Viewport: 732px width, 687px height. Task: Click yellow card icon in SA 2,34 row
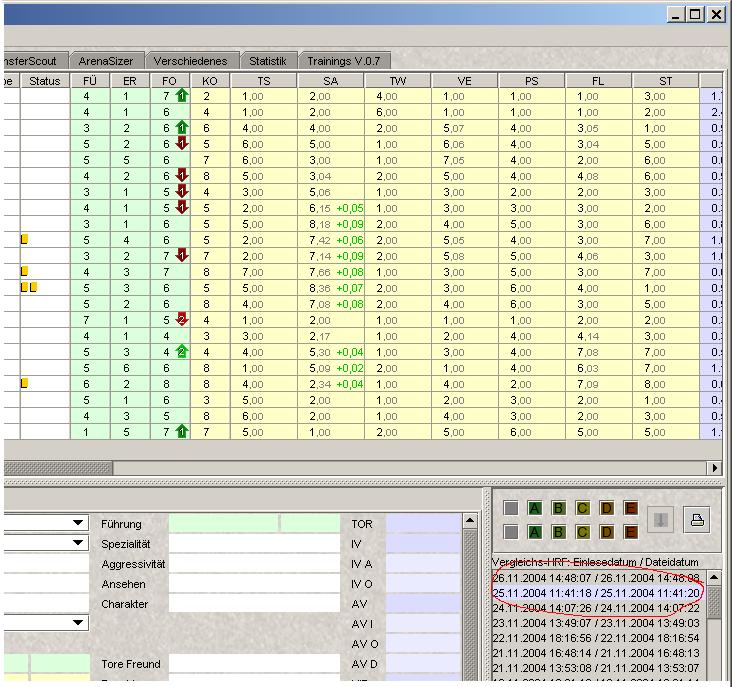tap(25, 383)
